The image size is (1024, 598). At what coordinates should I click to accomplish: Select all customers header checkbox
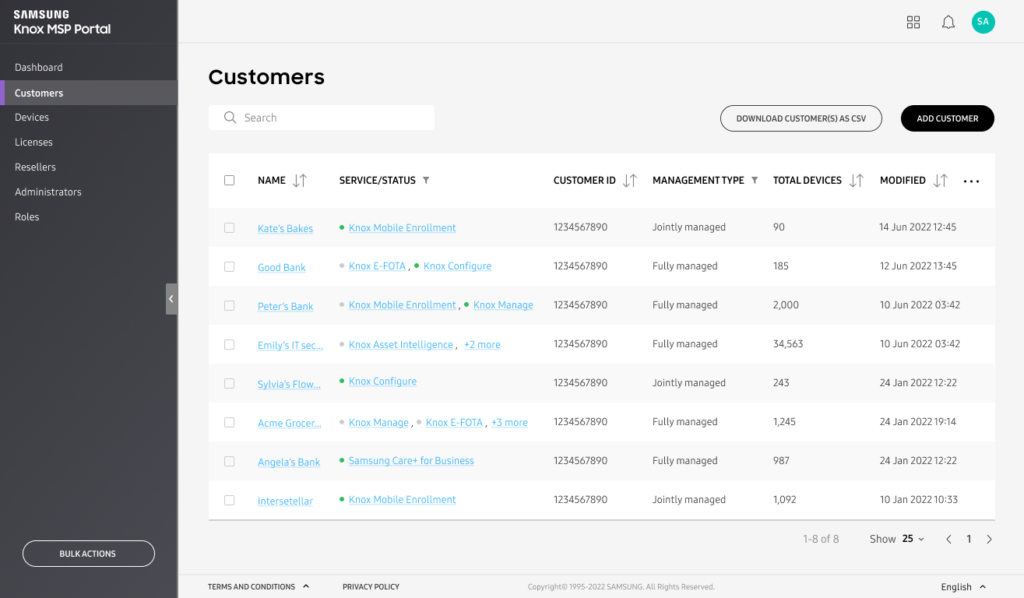pyautogui.click(x=229, y=180)
